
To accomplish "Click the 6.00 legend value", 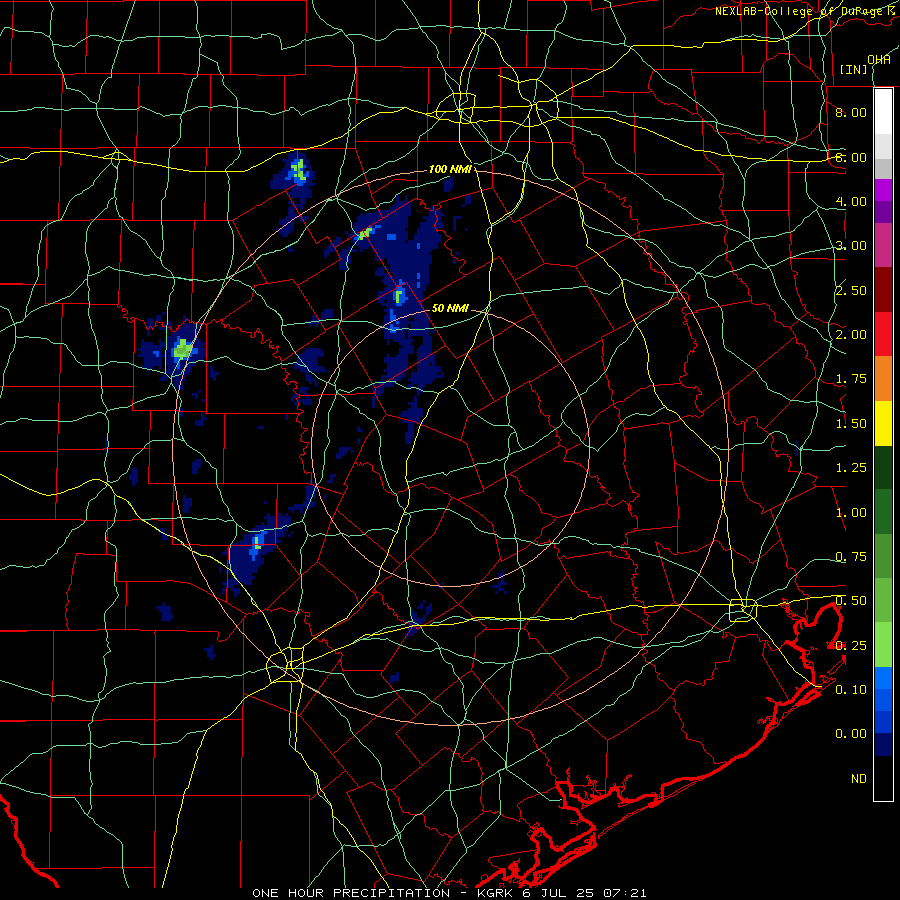I will (851, 157).
